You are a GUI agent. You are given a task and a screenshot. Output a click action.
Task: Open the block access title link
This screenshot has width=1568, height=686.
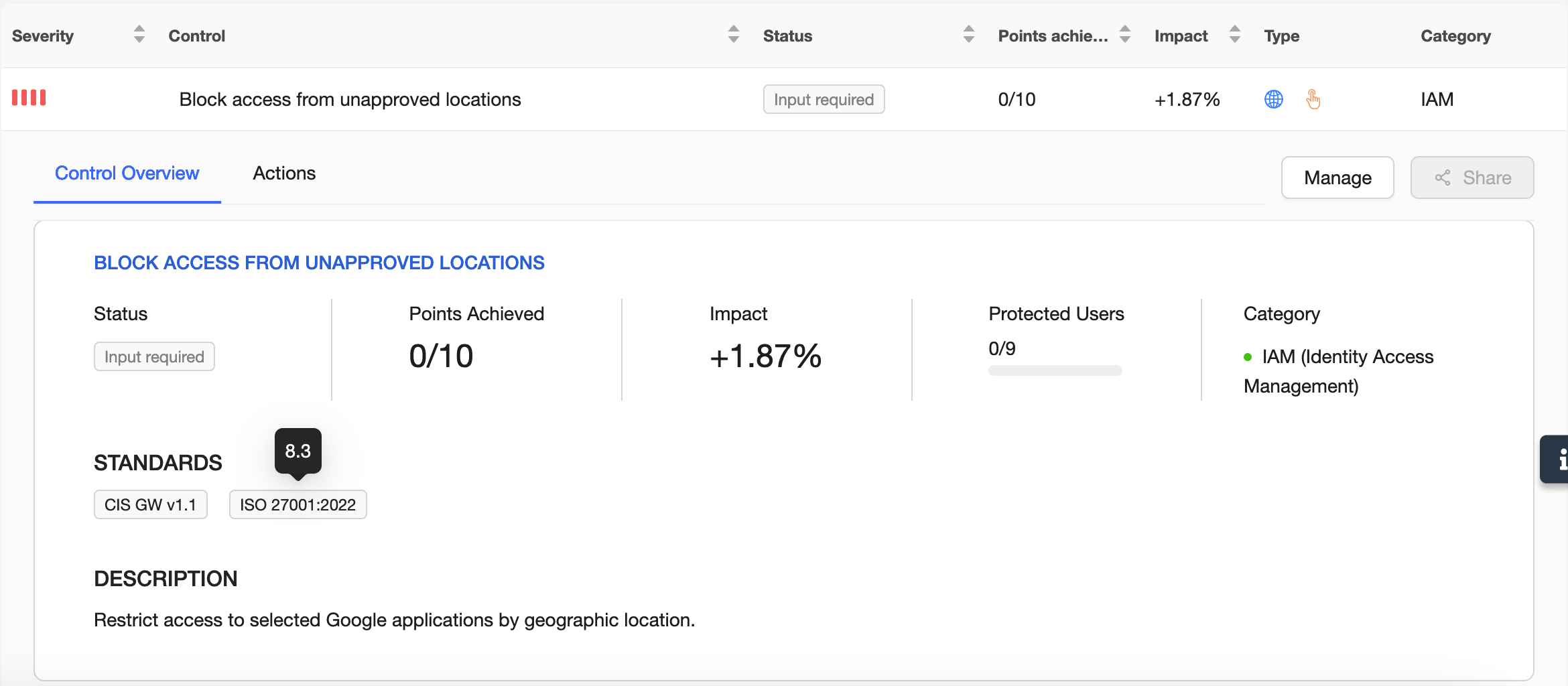pos(319,263)
